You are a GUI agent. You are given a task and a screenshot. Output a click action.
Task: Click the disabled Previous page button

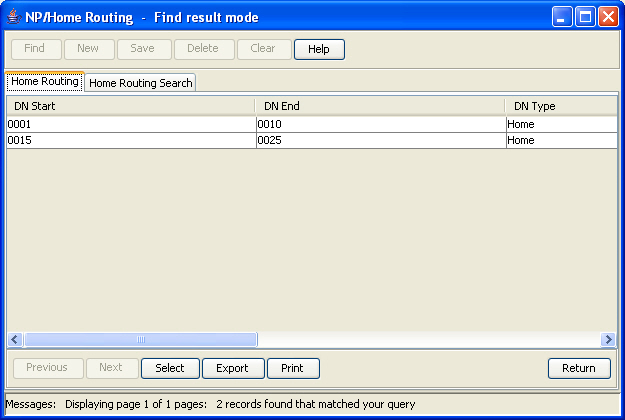48,368
